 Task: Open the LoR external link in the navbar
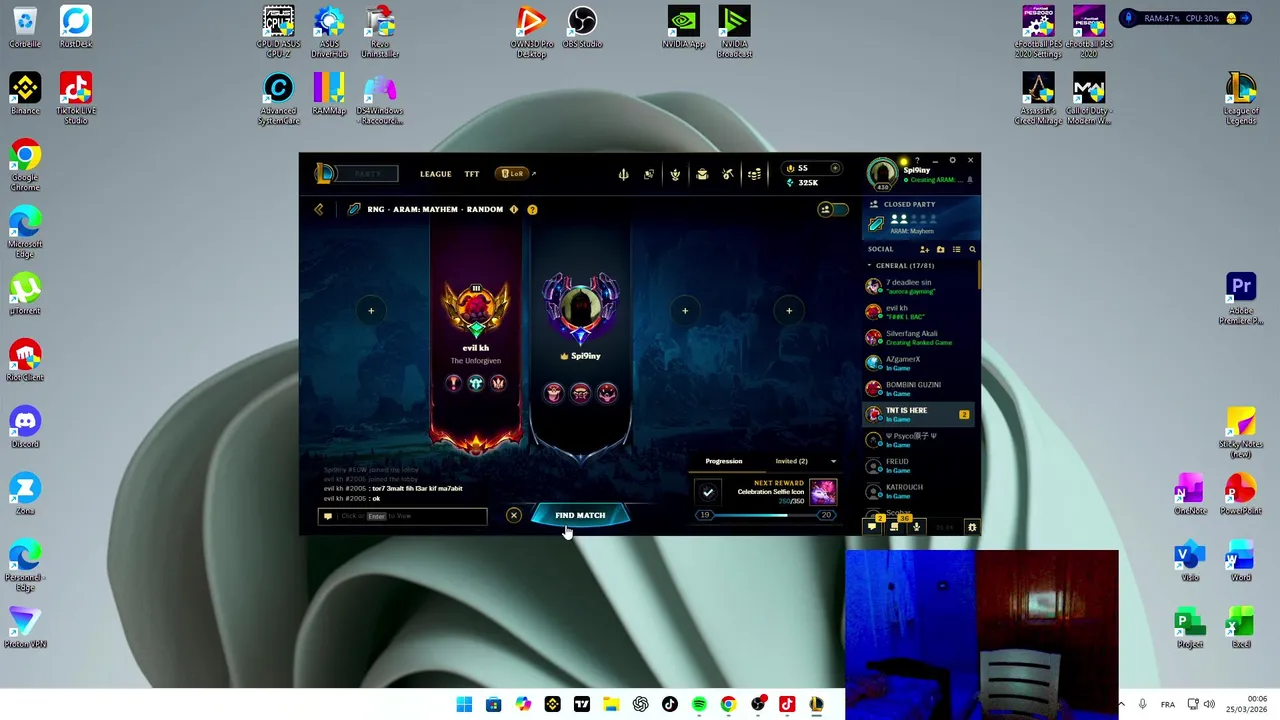click(x=517, y=174)
